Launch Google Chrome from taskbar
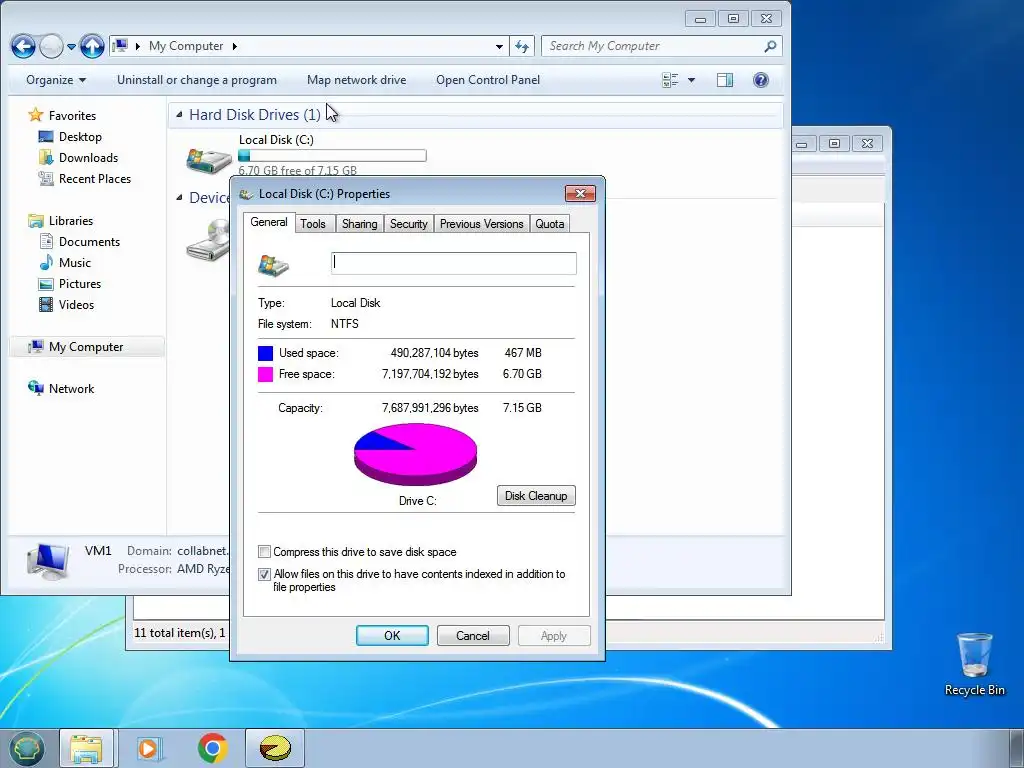The width and height of the screenshot is (1024, 768). pos(212,748)
